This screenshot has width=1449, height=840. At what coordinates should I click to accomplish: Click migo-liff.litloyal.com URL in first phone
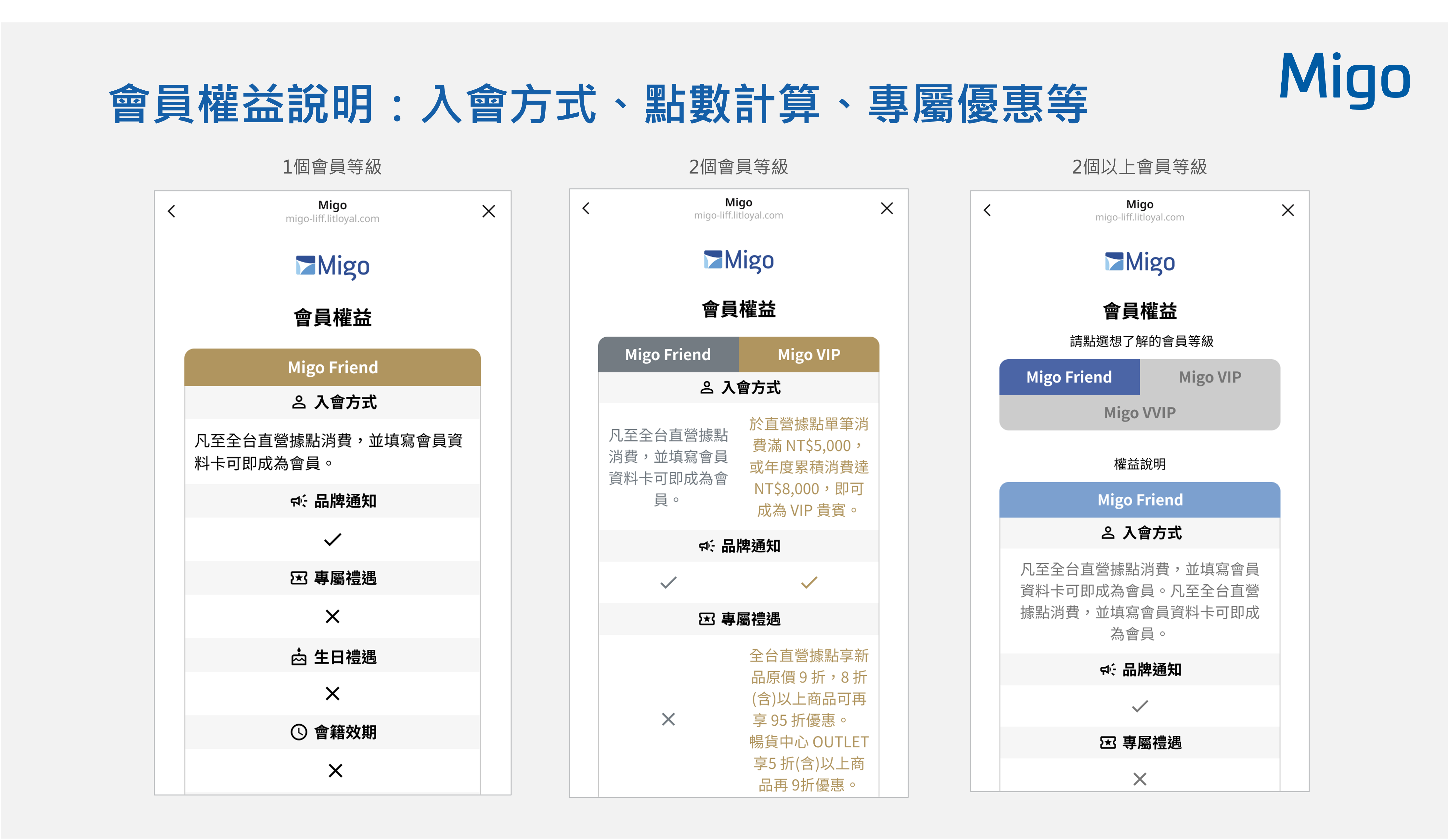tap(332, 218)
